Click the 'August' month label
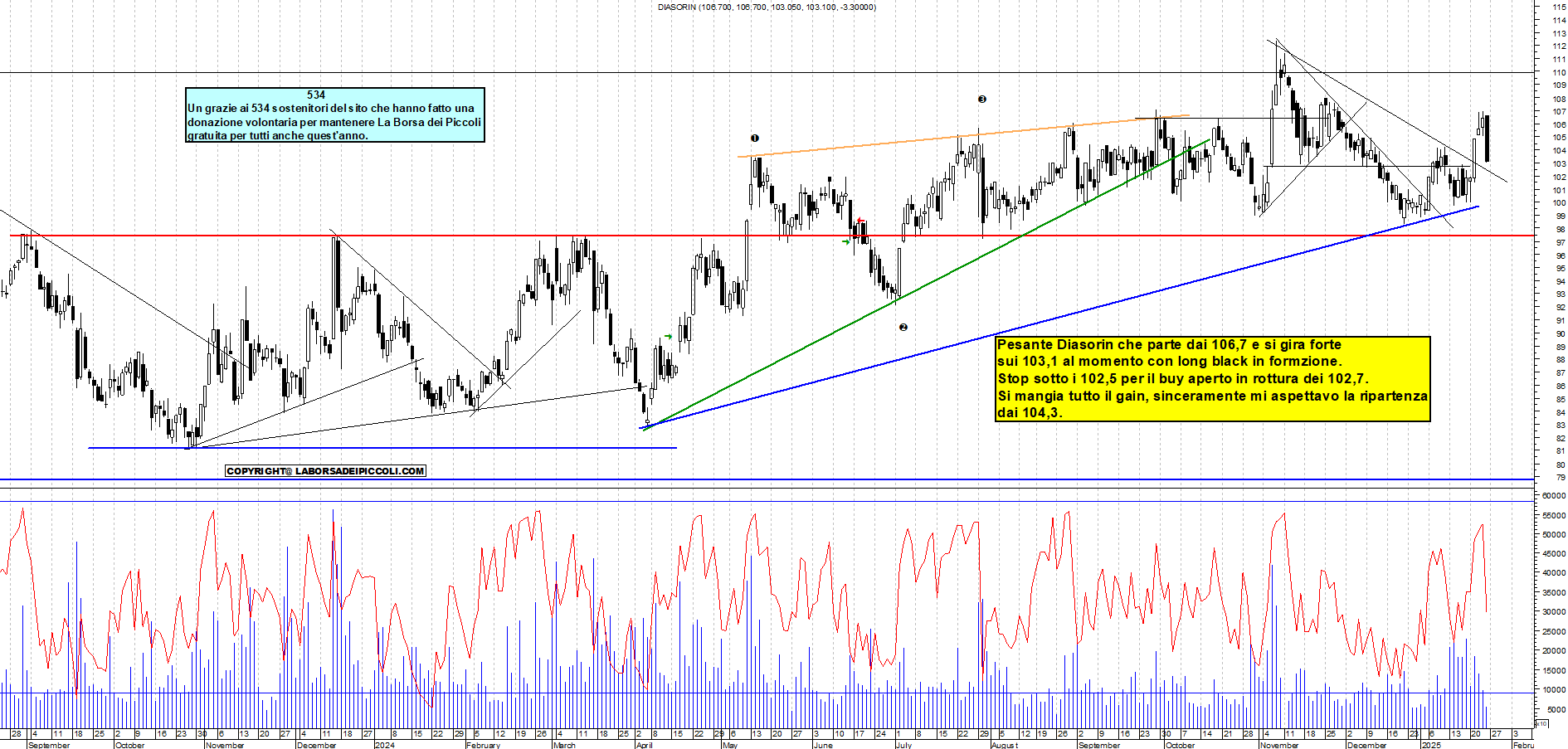This screenshot has height=749, width=1568. [1005, 745]
